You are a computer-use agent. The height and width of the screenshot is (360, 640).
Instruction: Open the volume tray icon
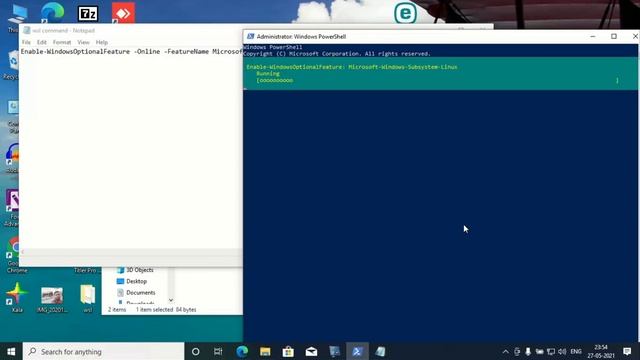[562, 351]
